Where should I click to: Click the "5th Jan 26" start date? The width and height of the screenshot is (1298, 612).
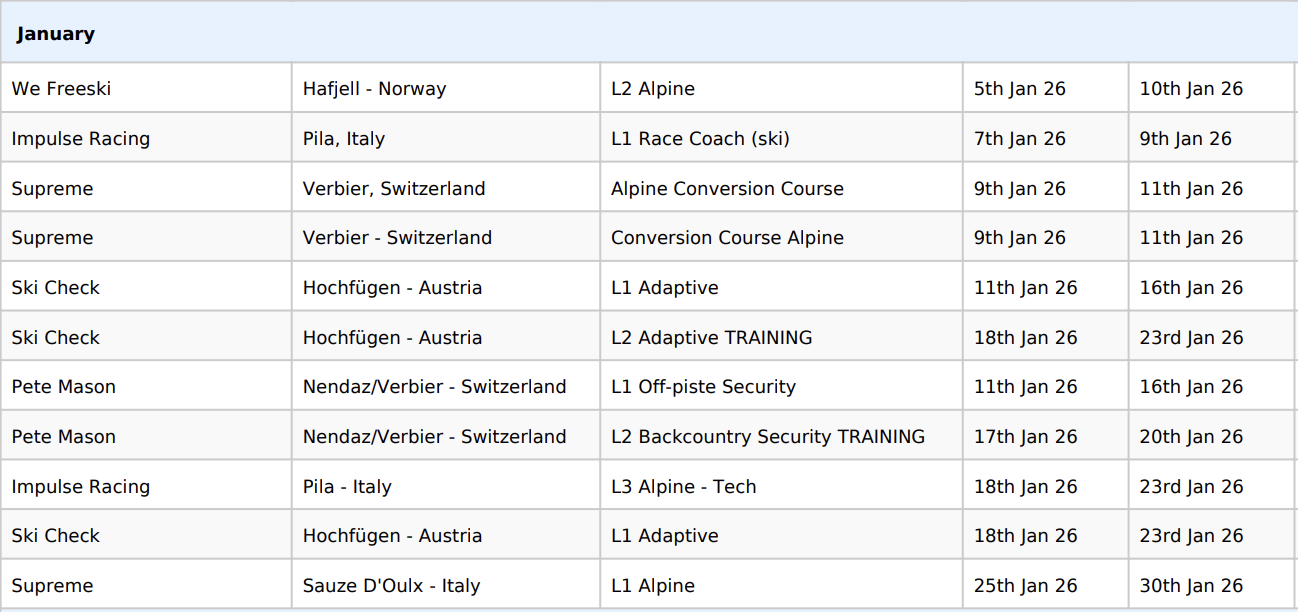1019,89
